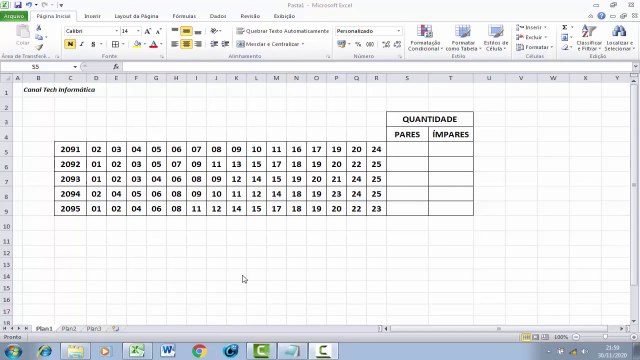Align text left

coord(175,44)
